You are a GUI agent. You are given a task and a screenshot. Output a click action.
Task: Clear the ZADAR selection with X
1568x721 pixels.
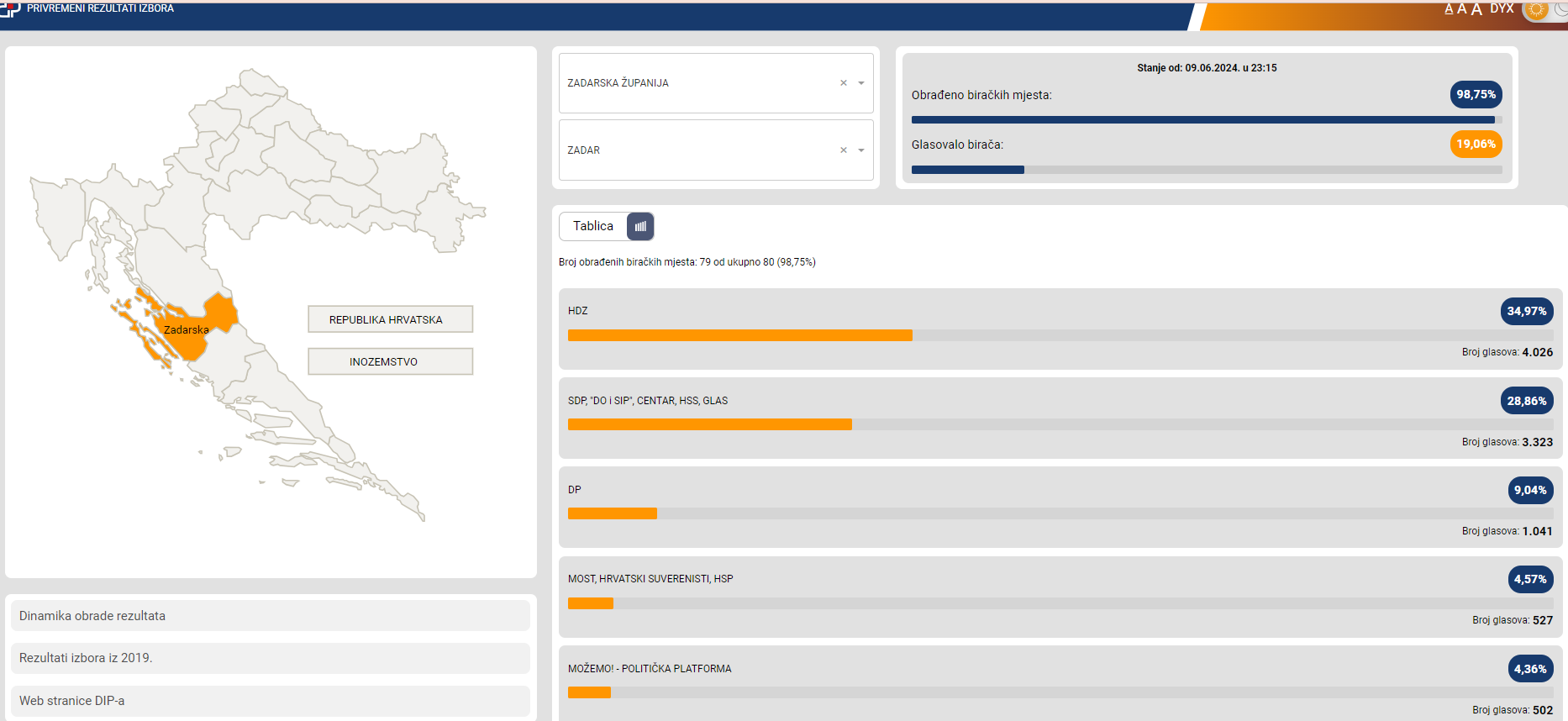pos(844,150)
